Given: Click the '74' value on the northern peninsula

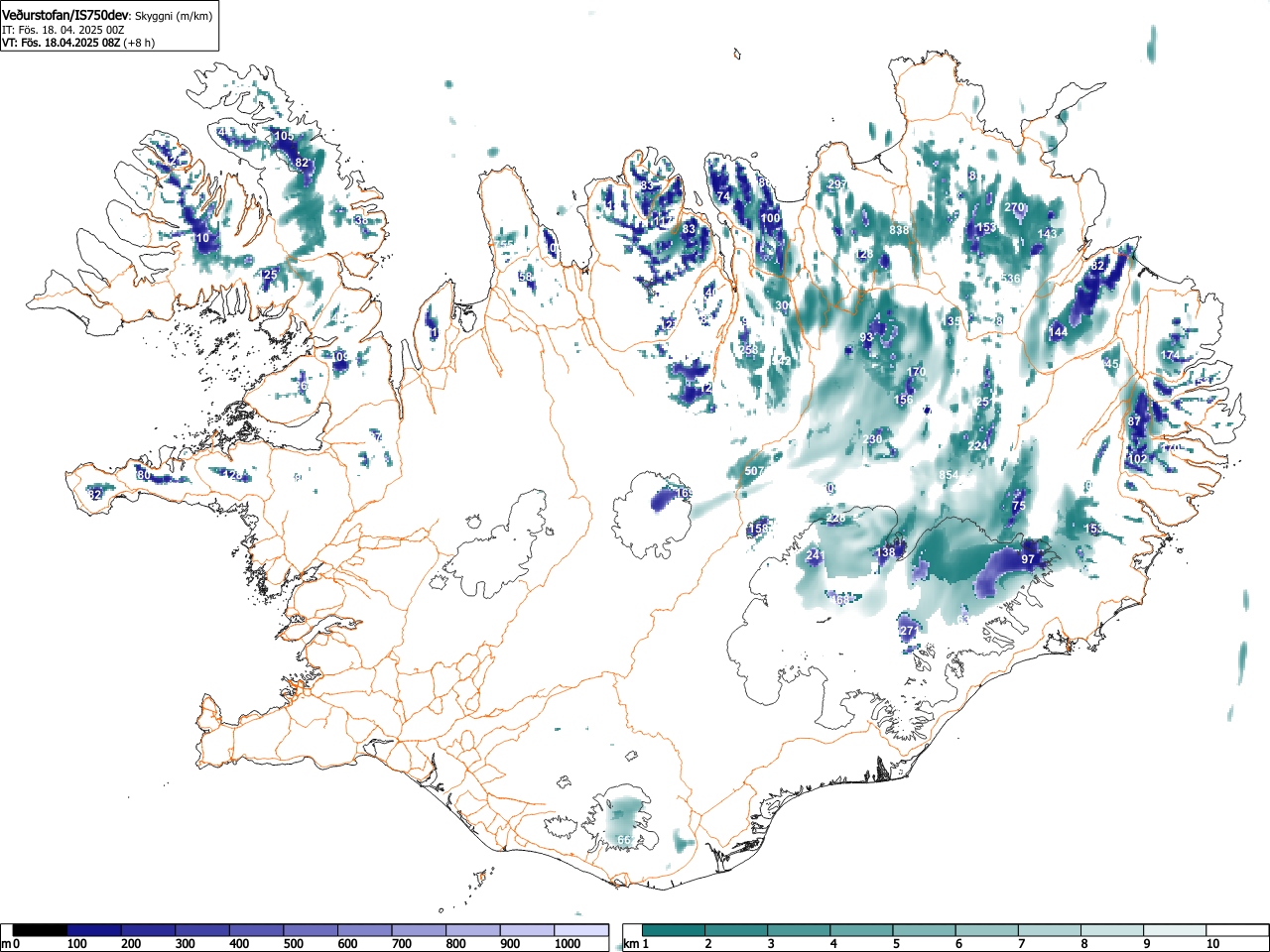Looking at the screenshot, I should click(723, 196).
